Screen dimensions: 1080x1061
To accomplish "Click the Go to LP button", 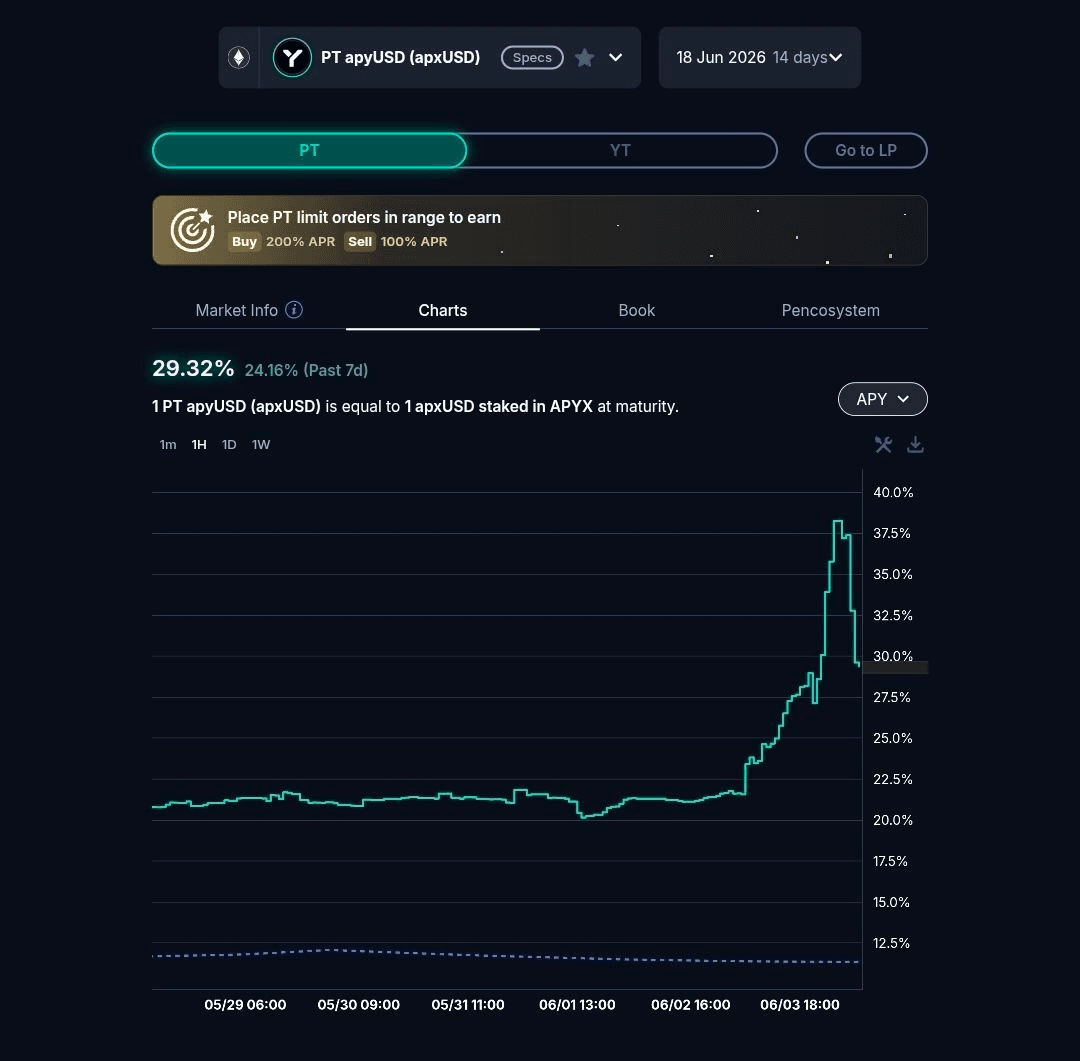I will (x=866, y=150).
